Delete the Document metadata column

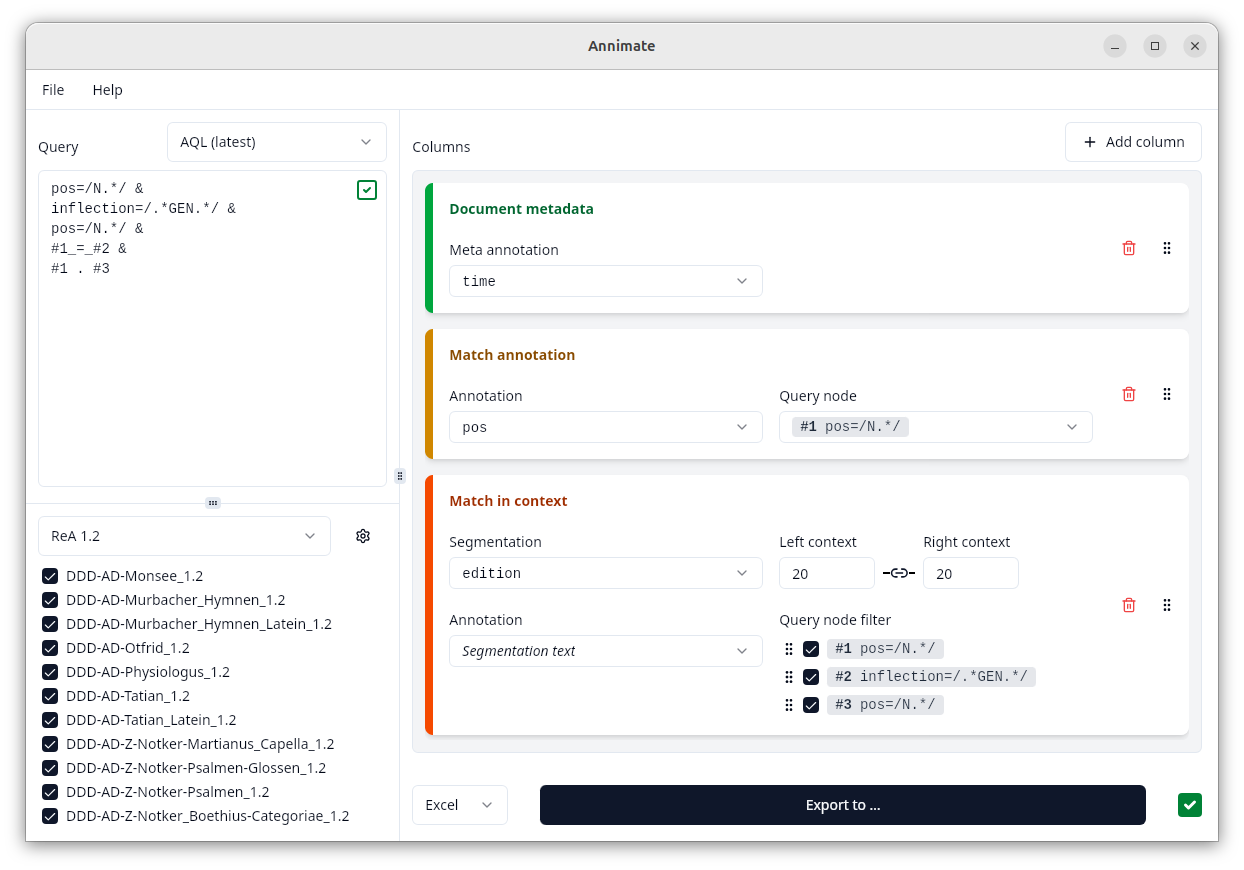(1129, 248)
